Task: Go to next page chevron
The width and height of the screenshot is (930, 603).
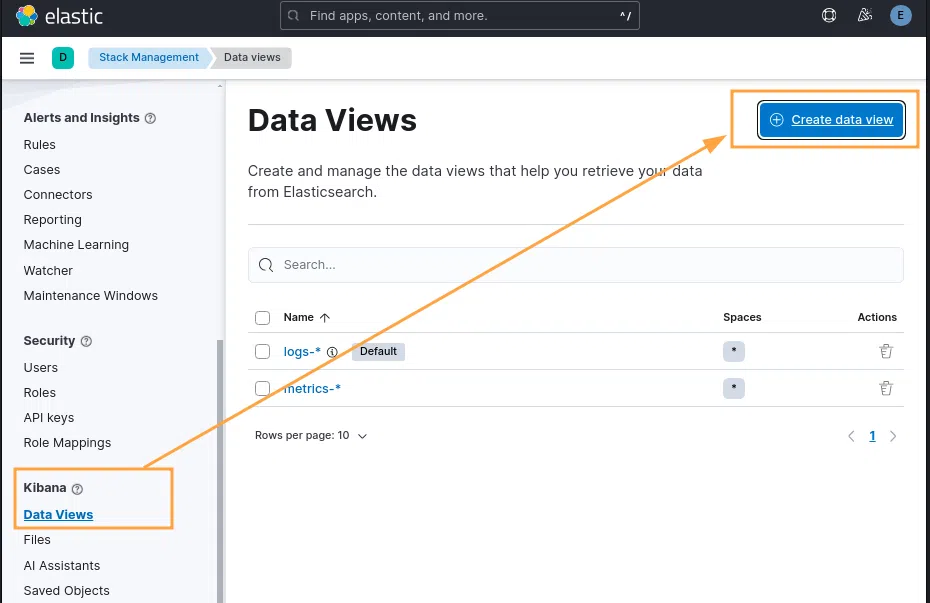Action: 893,436
